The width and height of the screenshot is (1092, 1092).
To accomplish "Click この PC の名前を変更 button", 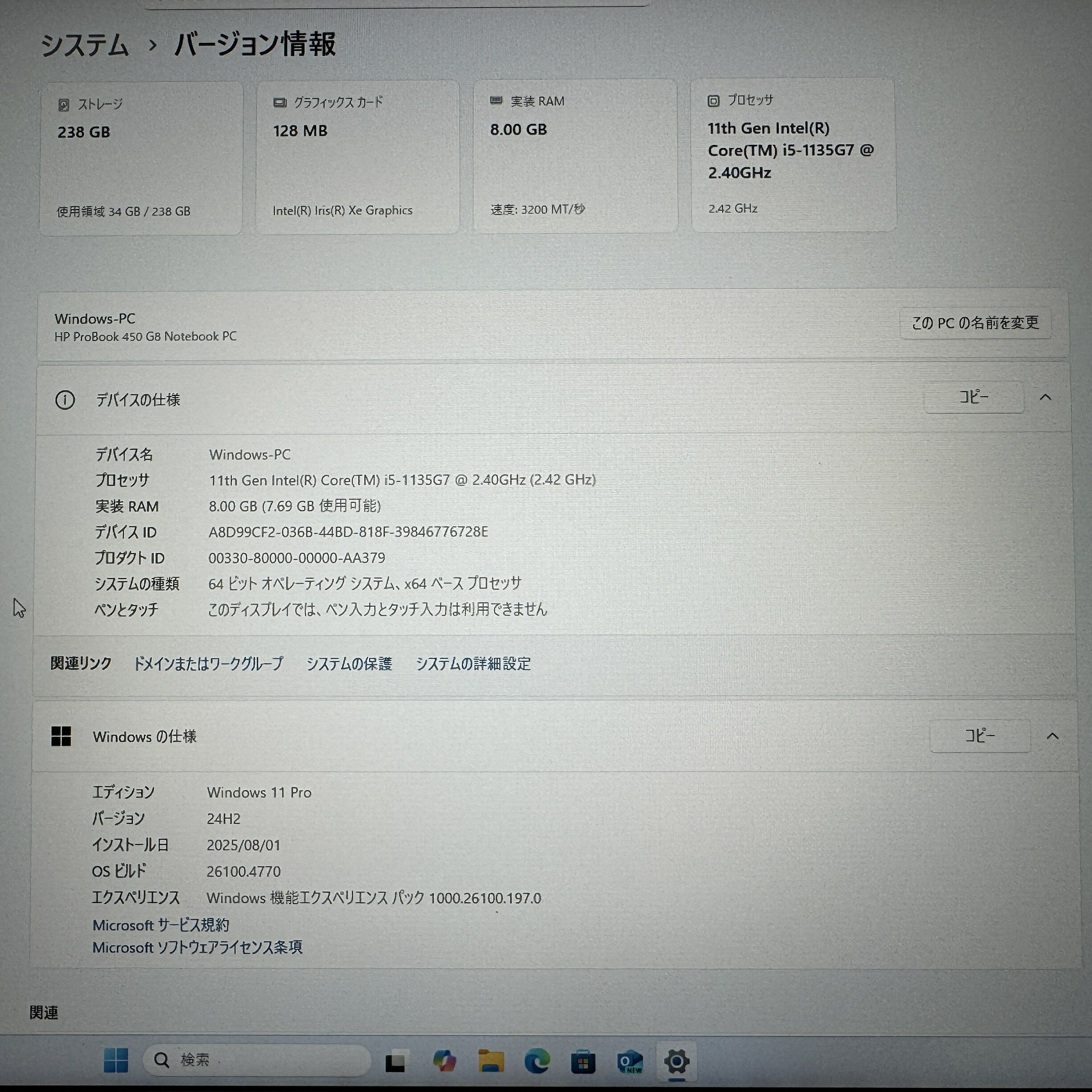I will click(975, 323).
